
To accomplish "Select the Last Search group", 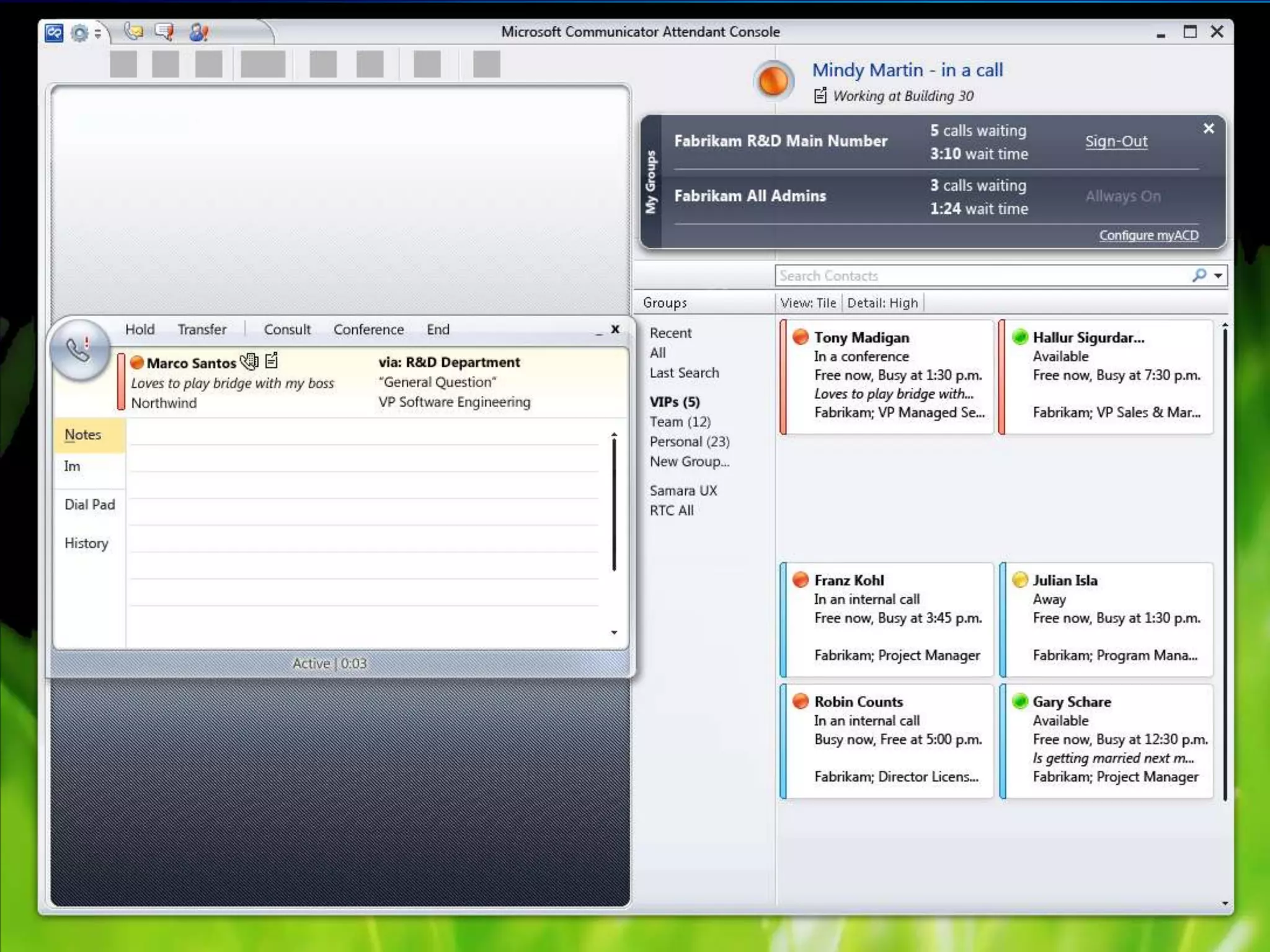I will (x=685, y=372).
